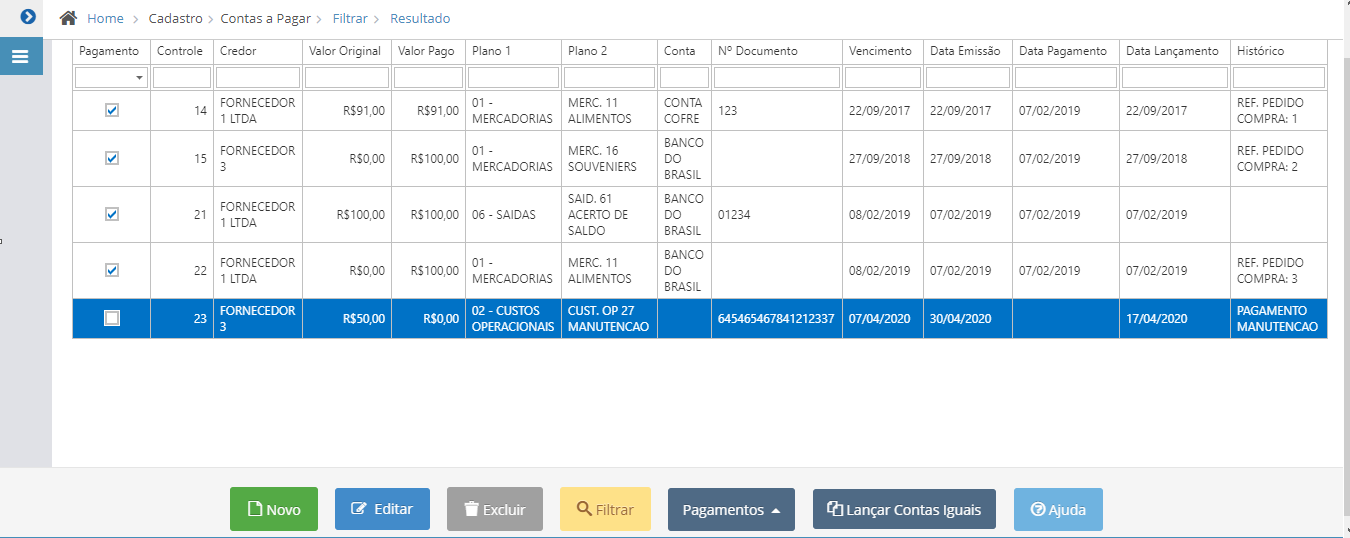This screenshot has height=538, width=1350.
Task: Sort by the Credor column header
Action: click(x=258, y=51)
